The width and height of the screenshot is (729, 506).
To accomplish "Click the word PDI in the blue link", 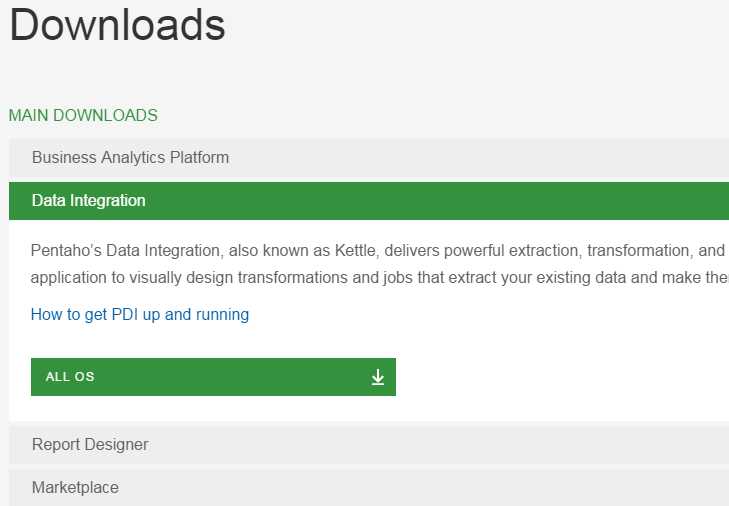I will tap(125, 314).
